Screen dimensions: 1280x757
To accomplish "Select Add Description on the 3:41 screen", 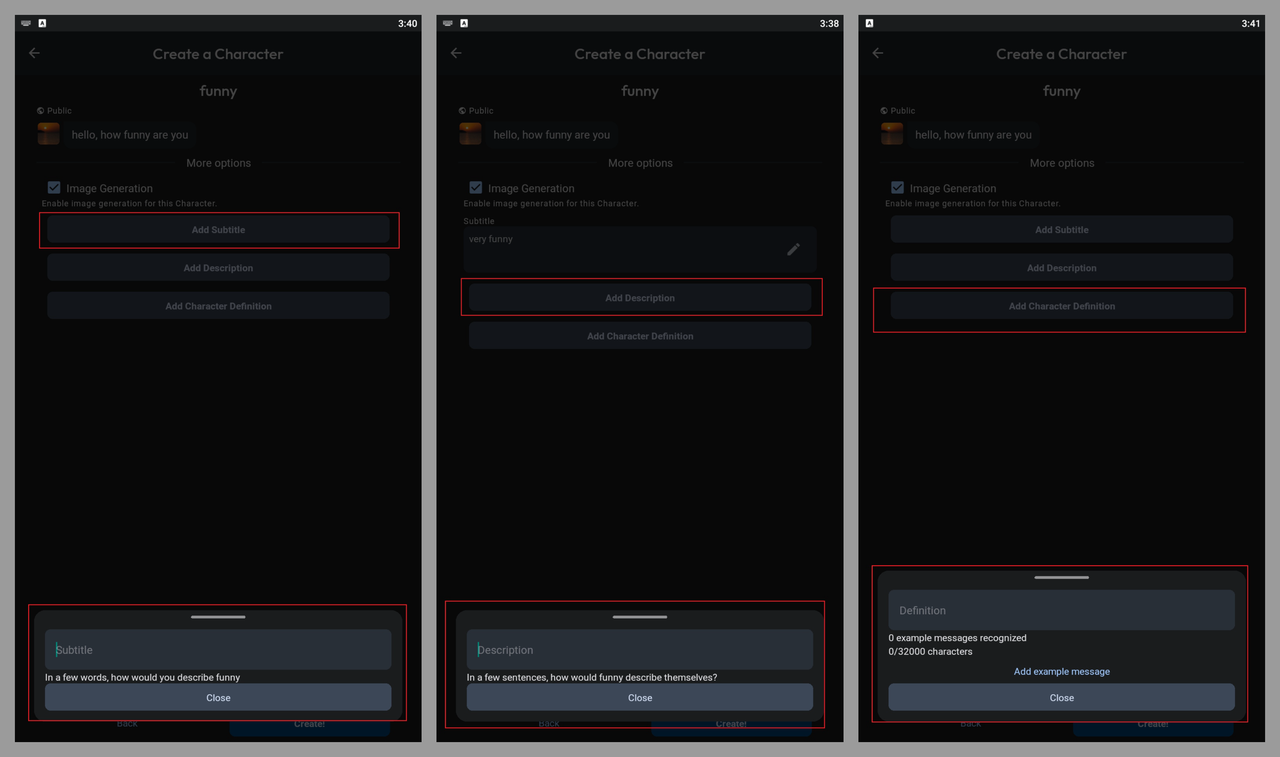I will pos(1062,268).
